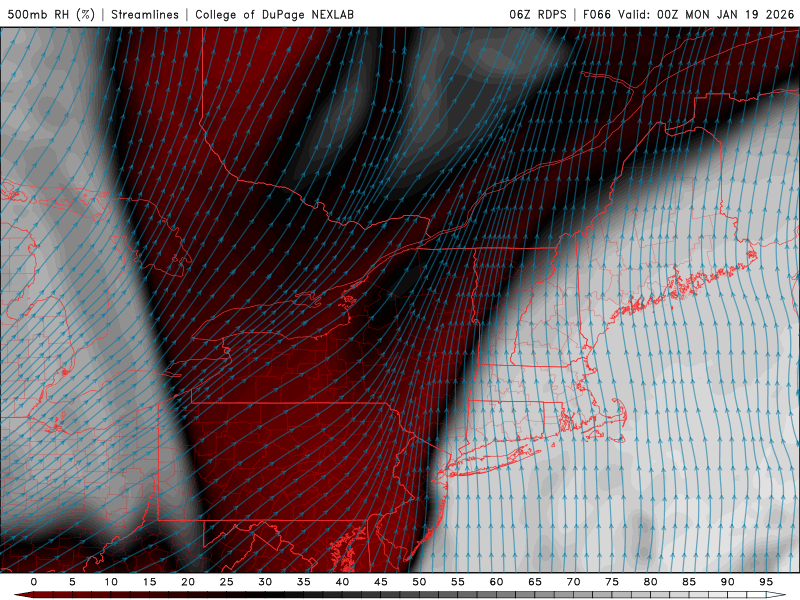The height and width of the screenshot is (600, 800).
Task: Select the "25" color scale label
Action: [227, 582]
